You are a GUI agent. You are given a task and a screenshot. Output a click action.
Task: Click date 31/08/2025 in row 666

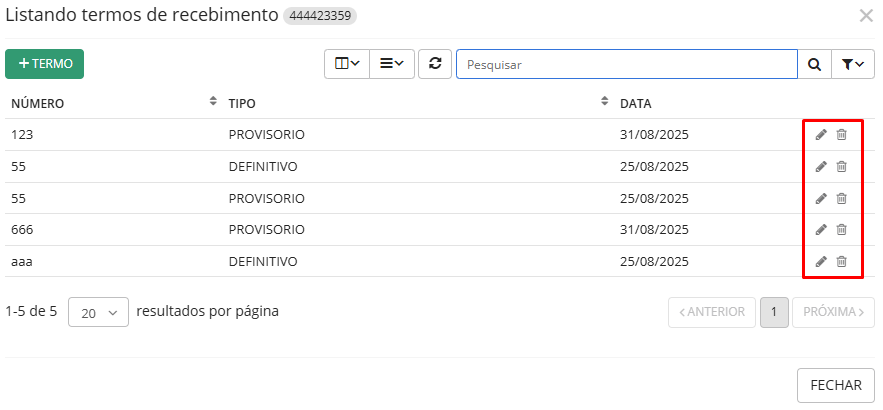pyautogui.click(x=654, y=230)
